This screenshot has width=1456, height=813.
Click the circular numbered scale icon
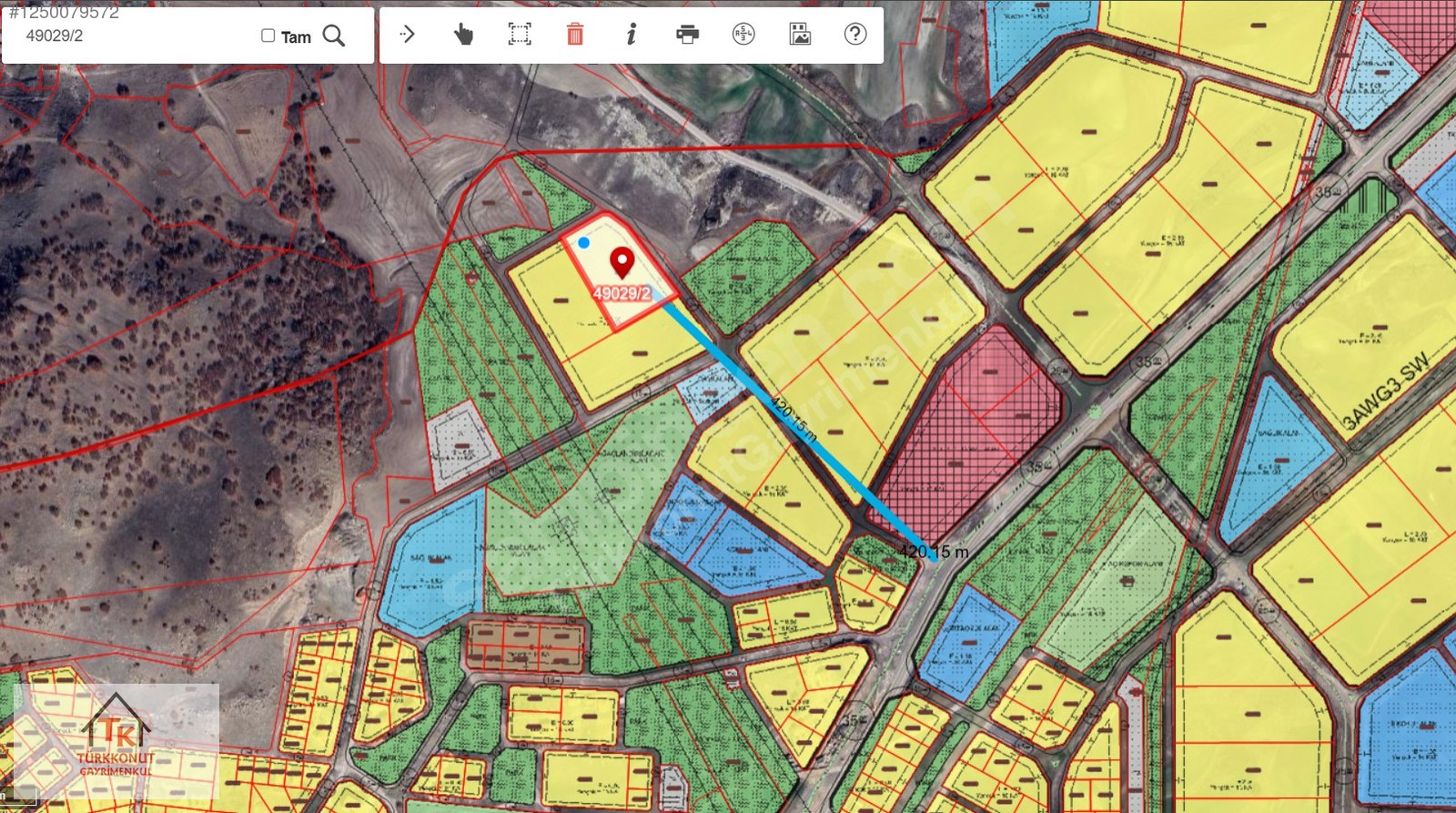[x=743, y=35]
